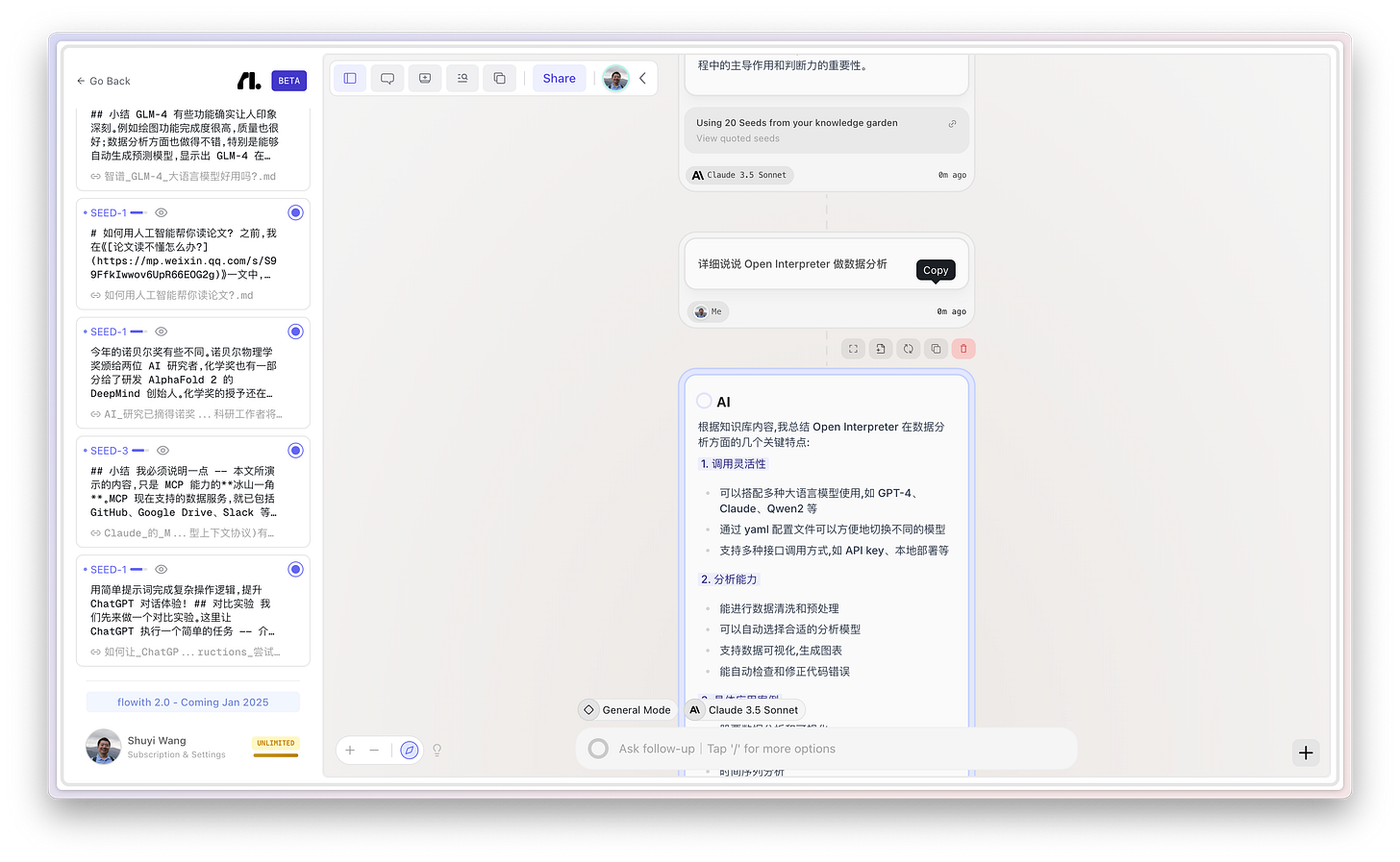Open the search list icon in toolbar

click(x=462, y=78)
